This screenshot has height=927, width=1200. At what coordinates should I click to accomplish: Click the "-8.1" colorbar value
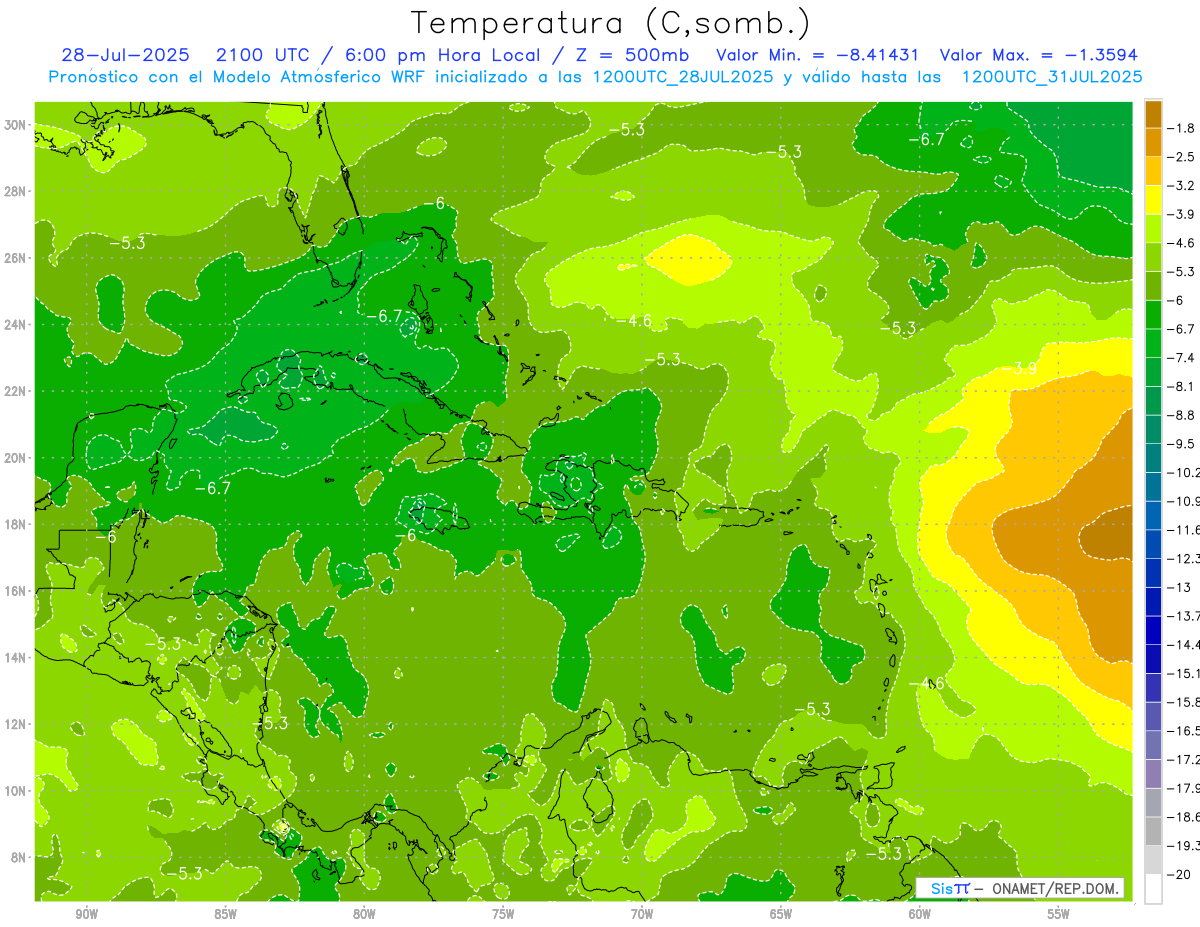coord(1180,386)
